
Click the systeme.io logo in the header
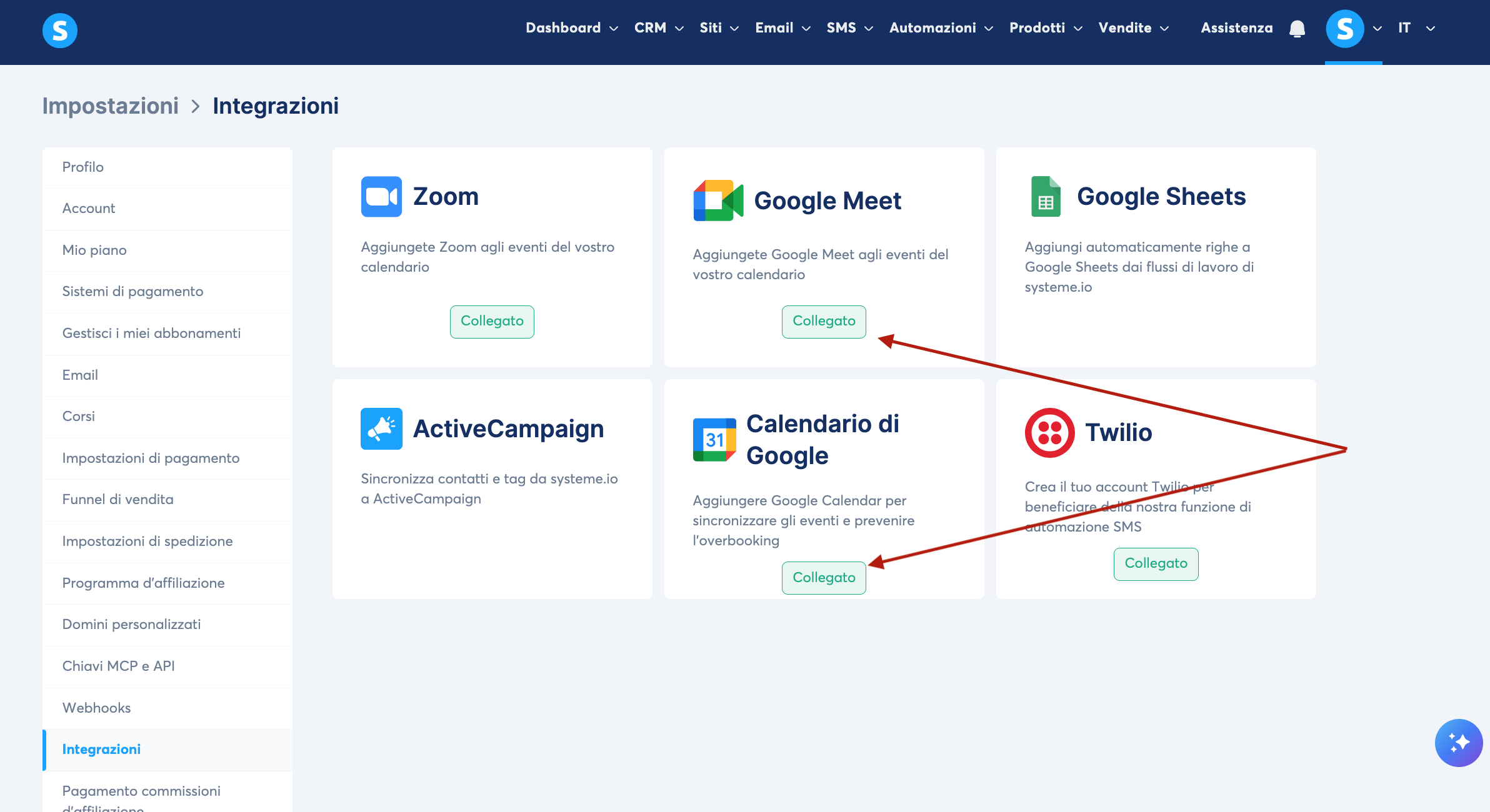tap(60, 30)
